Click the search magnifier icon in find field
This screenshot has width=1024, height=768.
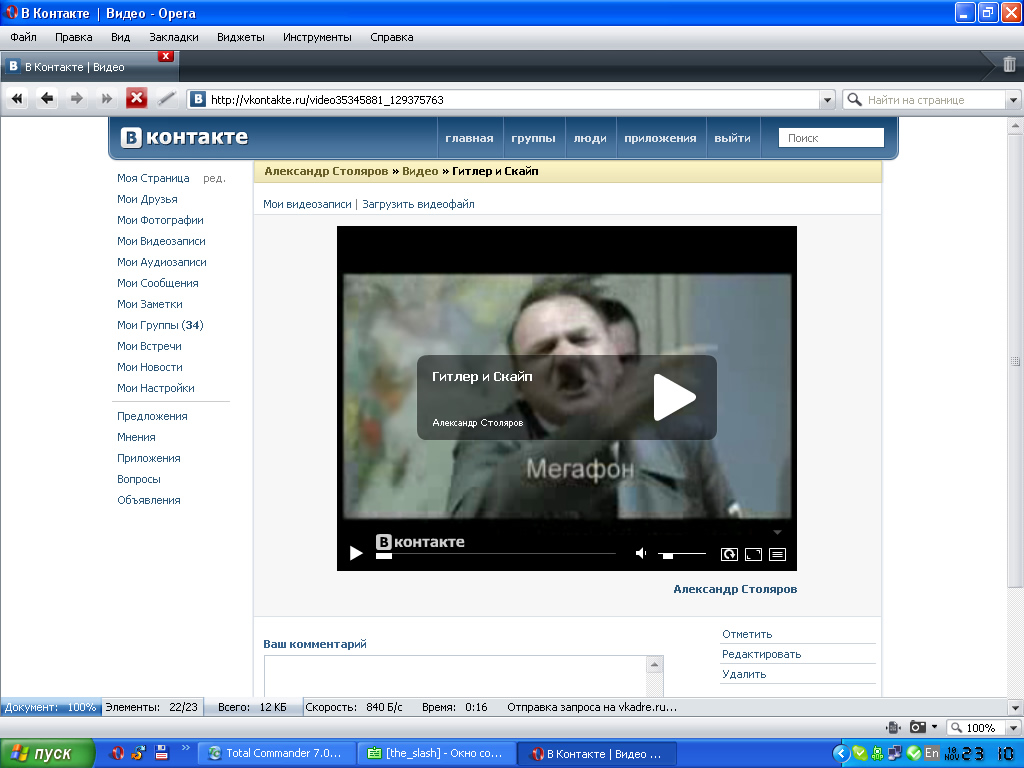(854, 100)
